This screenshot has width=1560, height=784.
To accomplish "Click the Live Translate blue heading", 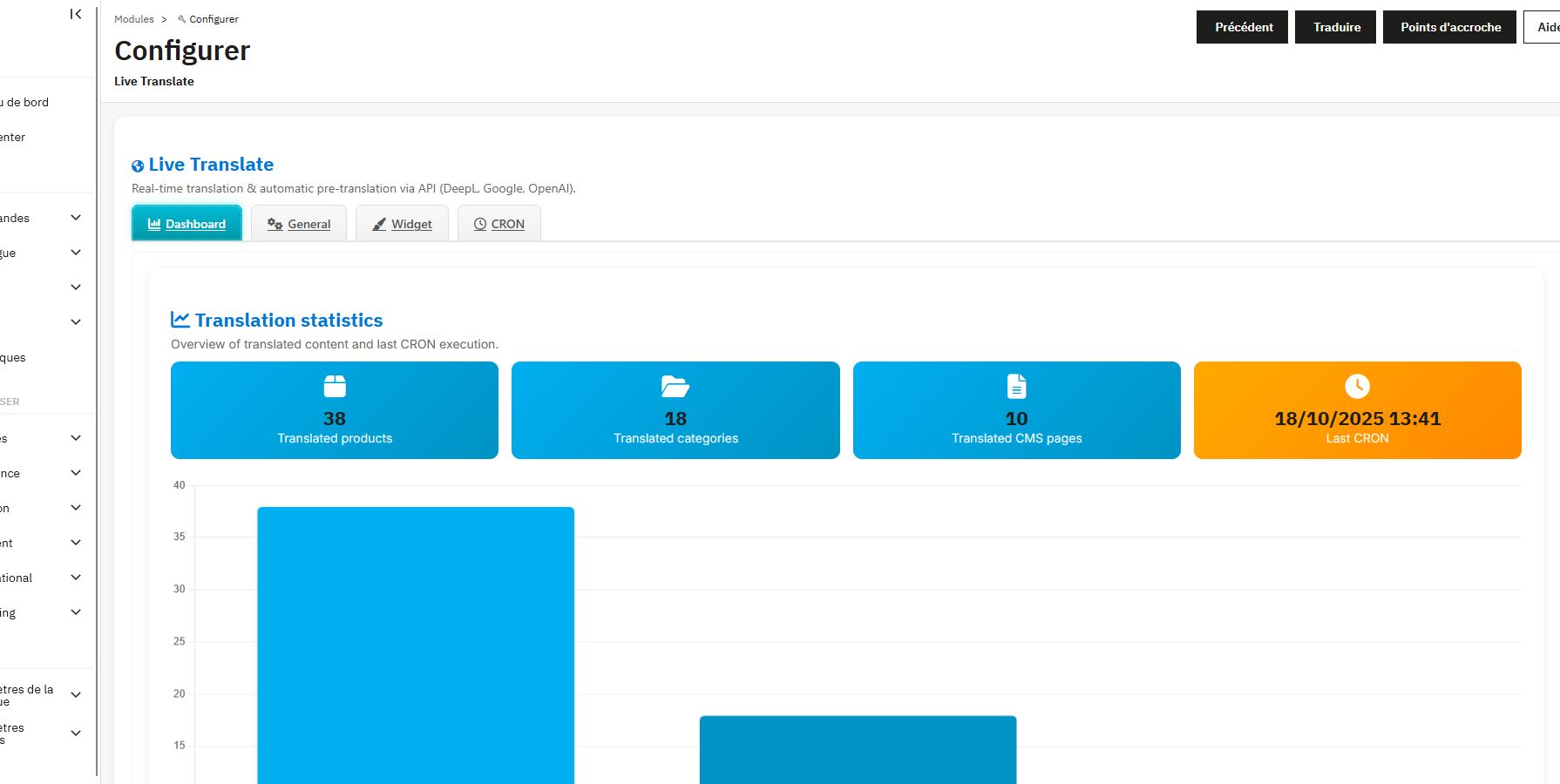I will [211, 165].
